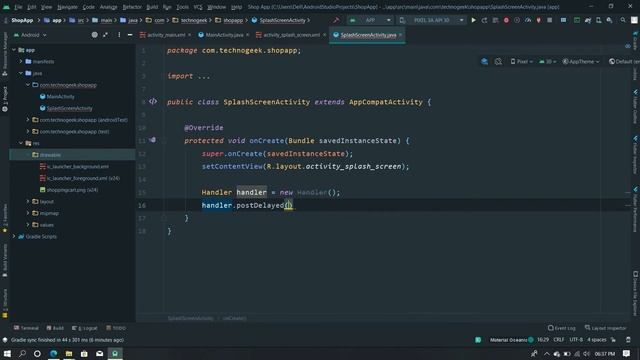The height and width of the screenshot is (360, 640).
Task: Open the AppTheme dropdown
Action: click(x=581, y=62)
